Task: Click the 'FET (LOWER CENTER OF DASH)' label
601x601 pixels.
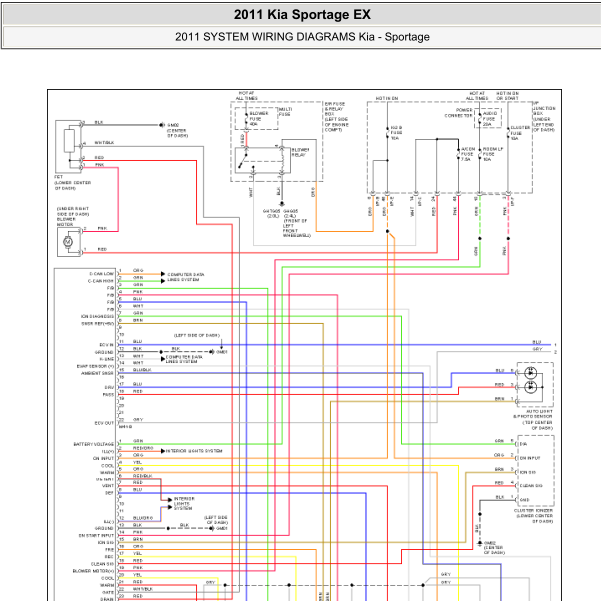Action: tap(72, 182)
